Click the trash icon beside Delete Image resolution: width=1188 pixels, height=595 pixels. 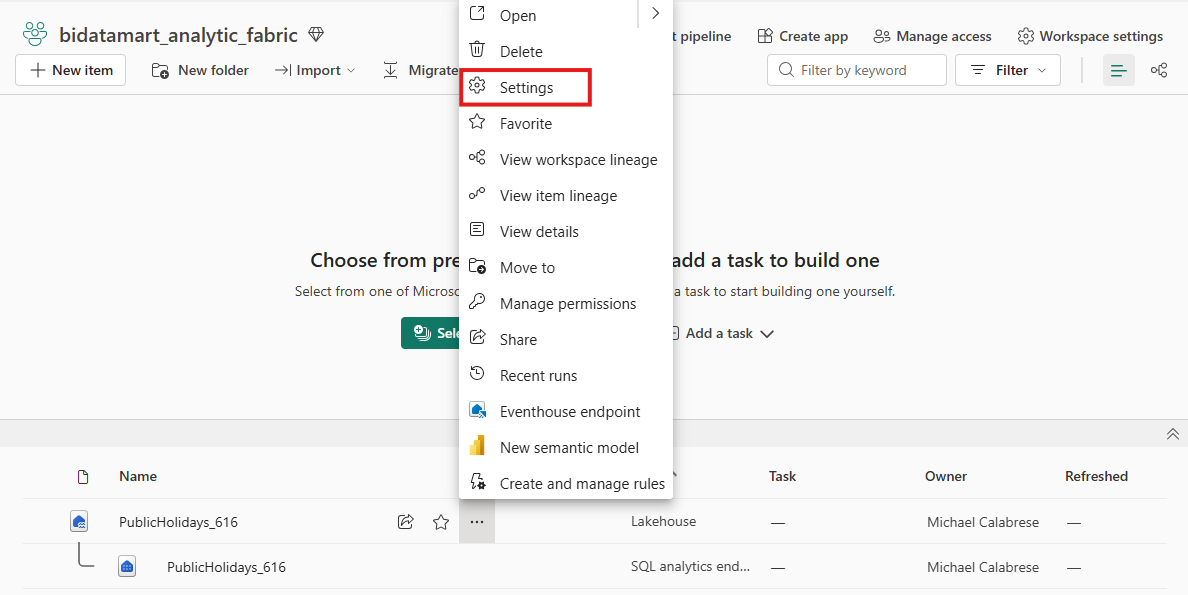(x=477, y=50)
